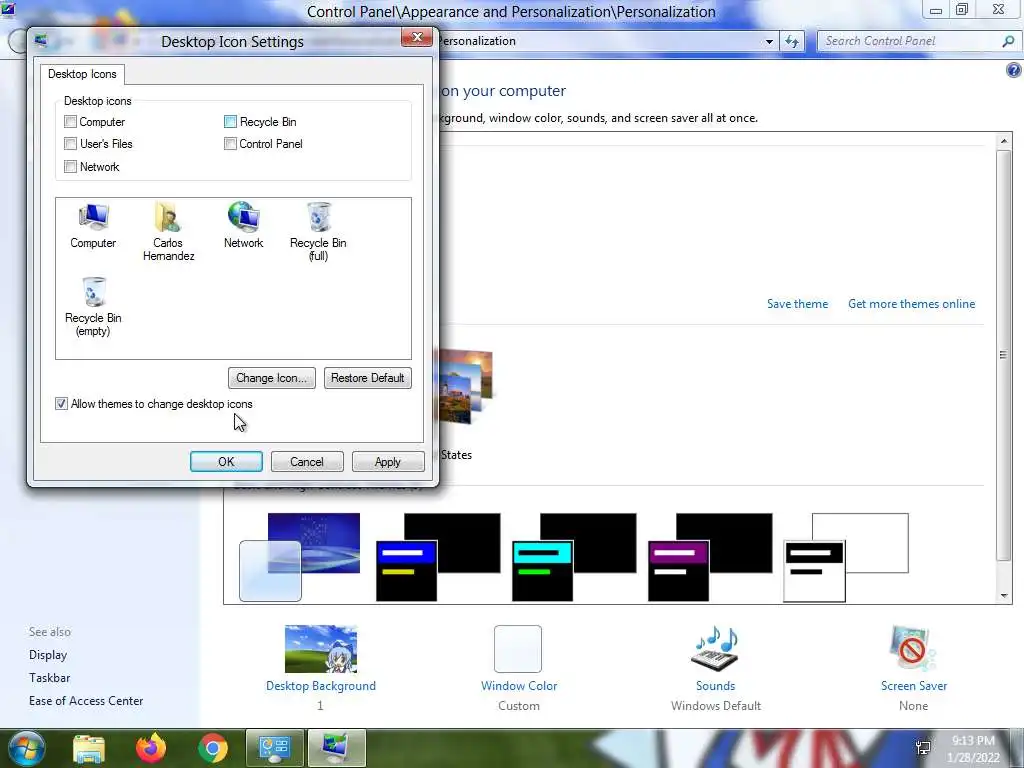Close the Desktop Icon Settings dialog
The height and width of the screenshot is (768, 1024).
[x=417, y=37]
